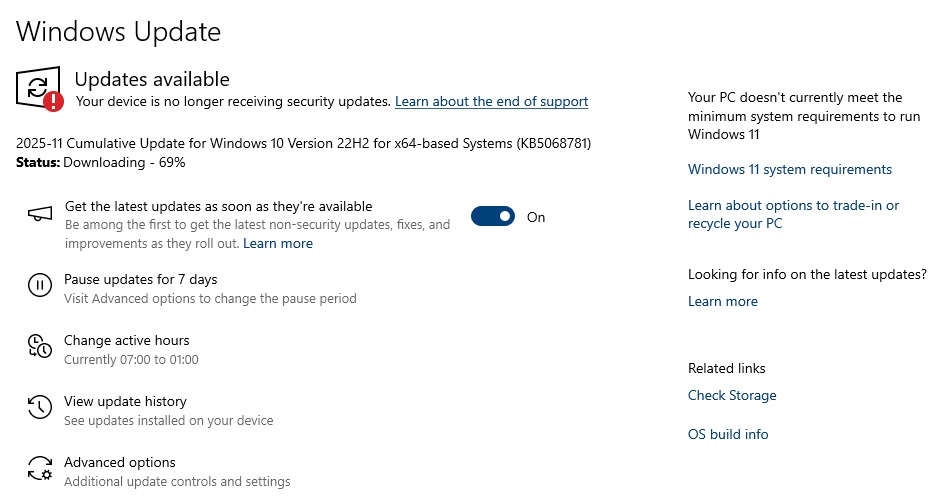Open Learn about the end of support
935x503 pixels.
coord(491,101)
